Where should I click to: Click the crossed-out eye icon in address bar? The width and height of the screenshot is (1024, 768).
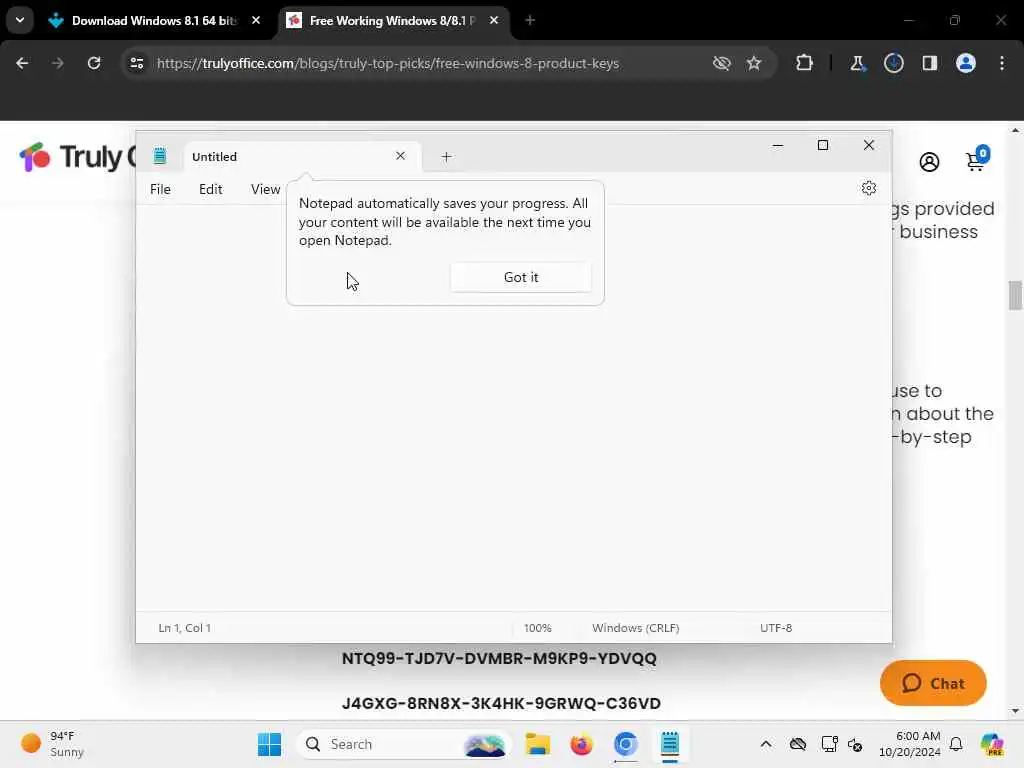coord(722,63)
